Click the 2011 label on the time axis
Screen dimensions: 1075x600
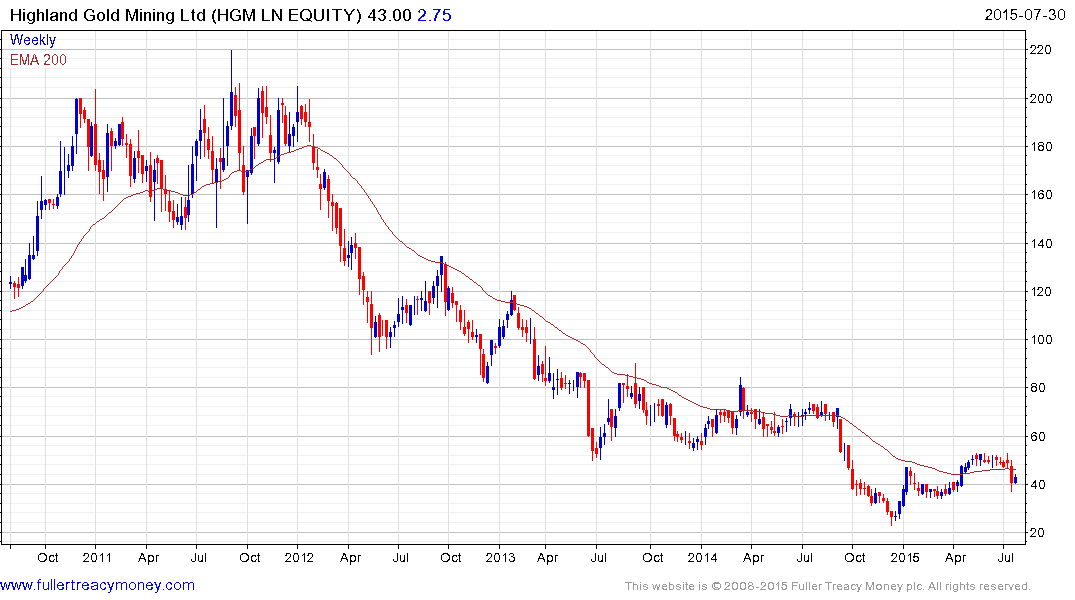coord(97,557)
